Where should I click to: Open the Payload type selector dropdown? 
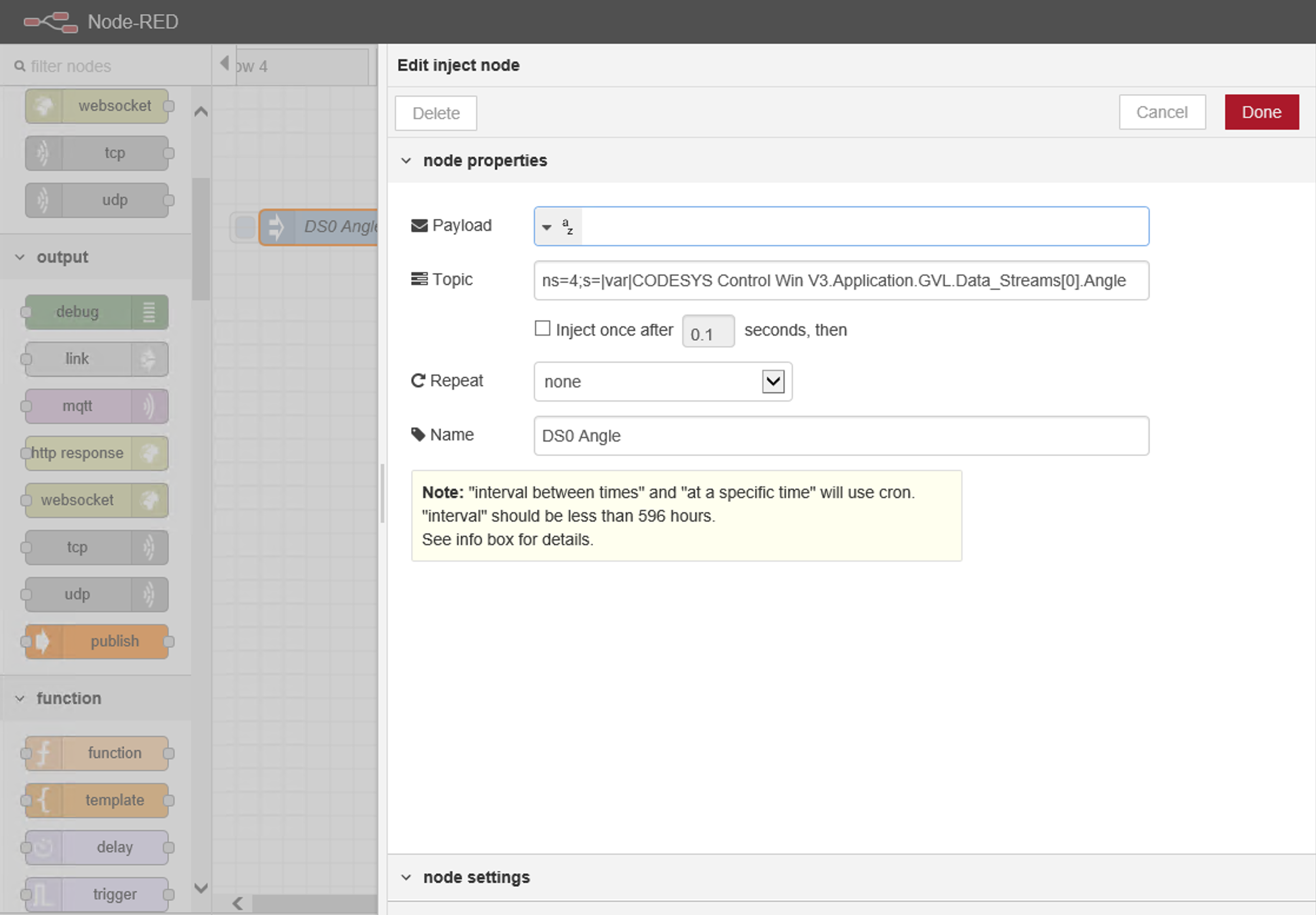tap(557, 227)
